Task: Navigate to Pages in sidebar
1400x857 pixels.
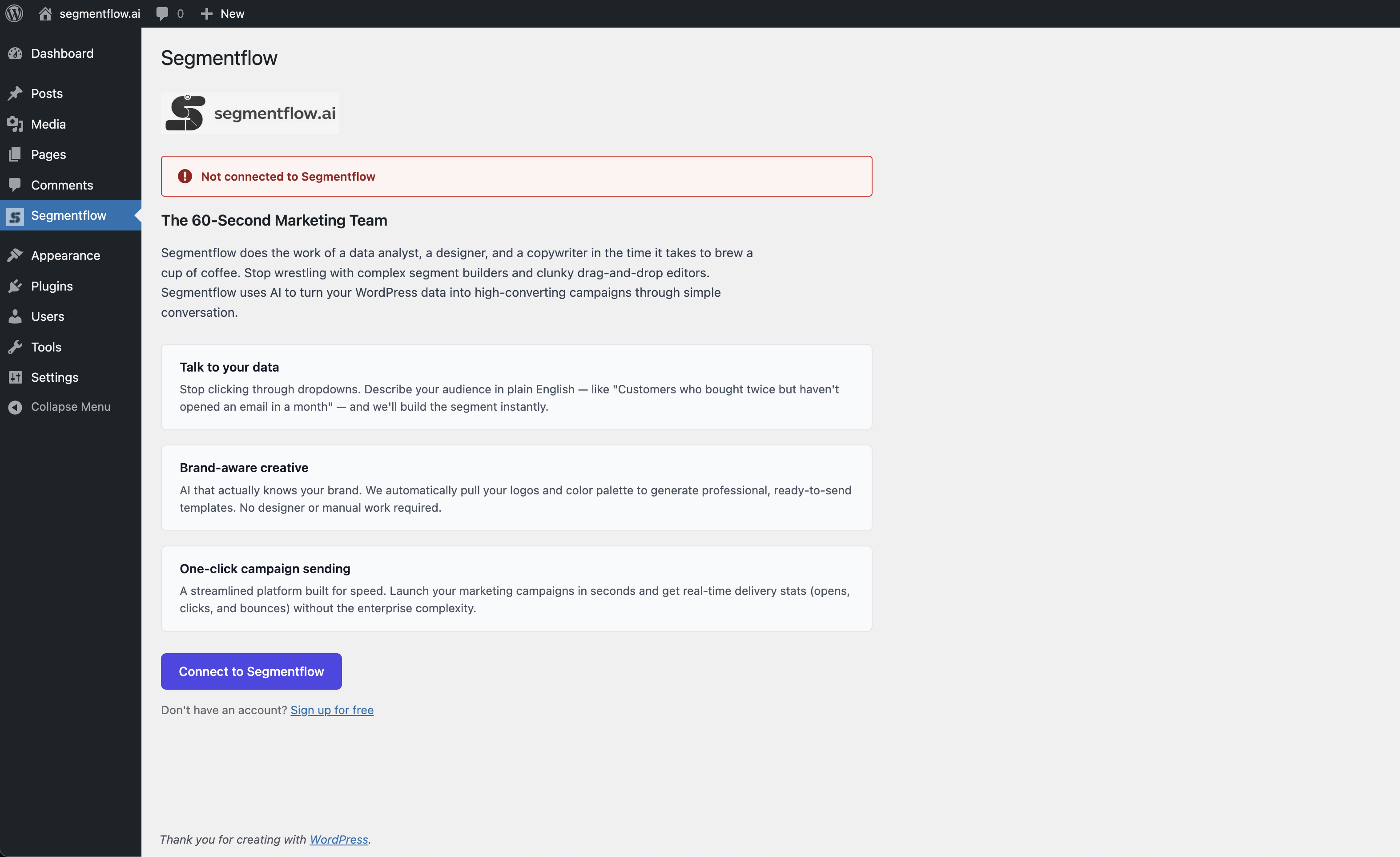Action: point(70,154)
